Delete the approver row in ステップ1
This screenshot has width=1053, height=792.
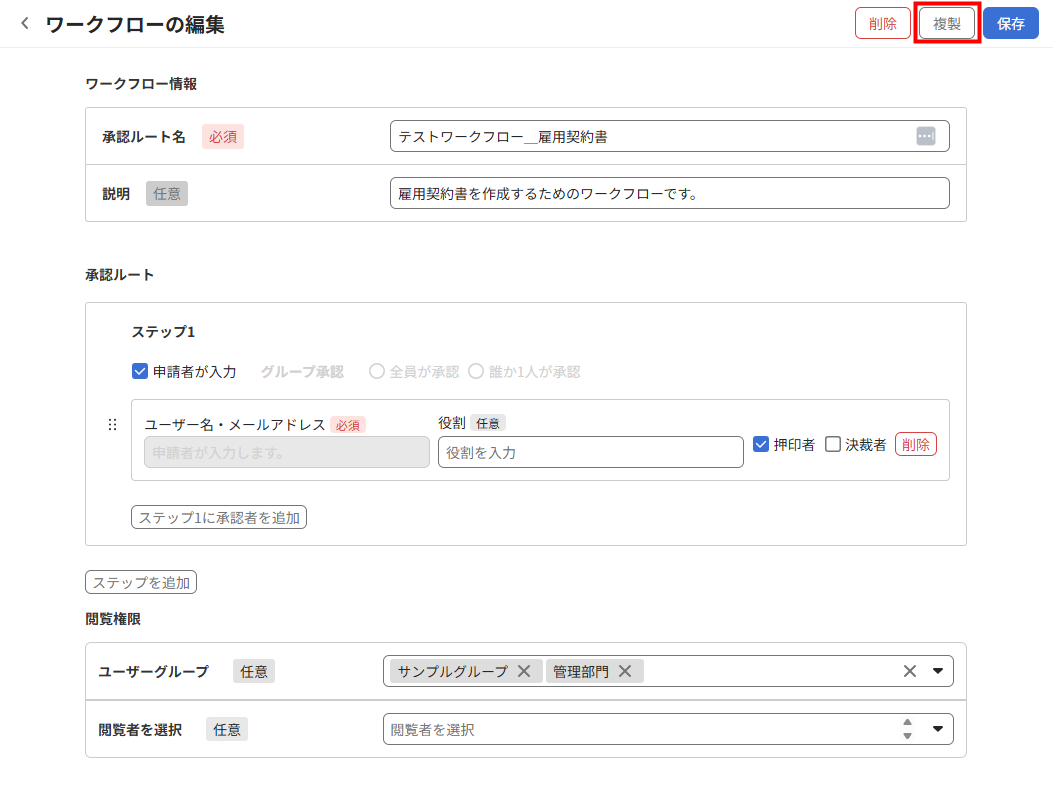click(915, 444)
